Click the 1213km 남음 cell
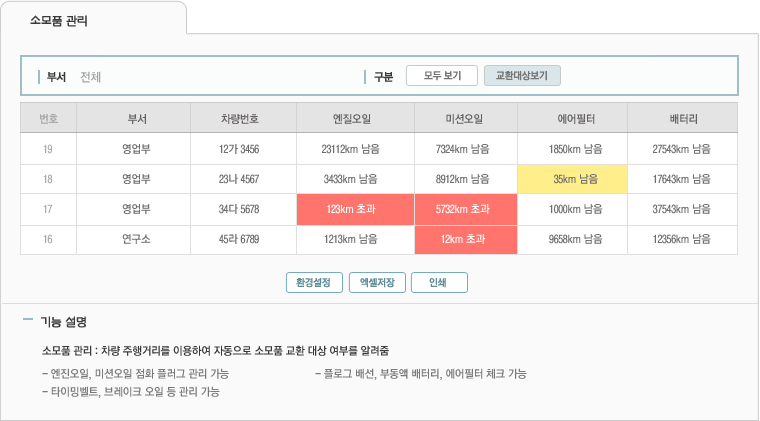The image size is (760, 421). (x=355, y=239)
